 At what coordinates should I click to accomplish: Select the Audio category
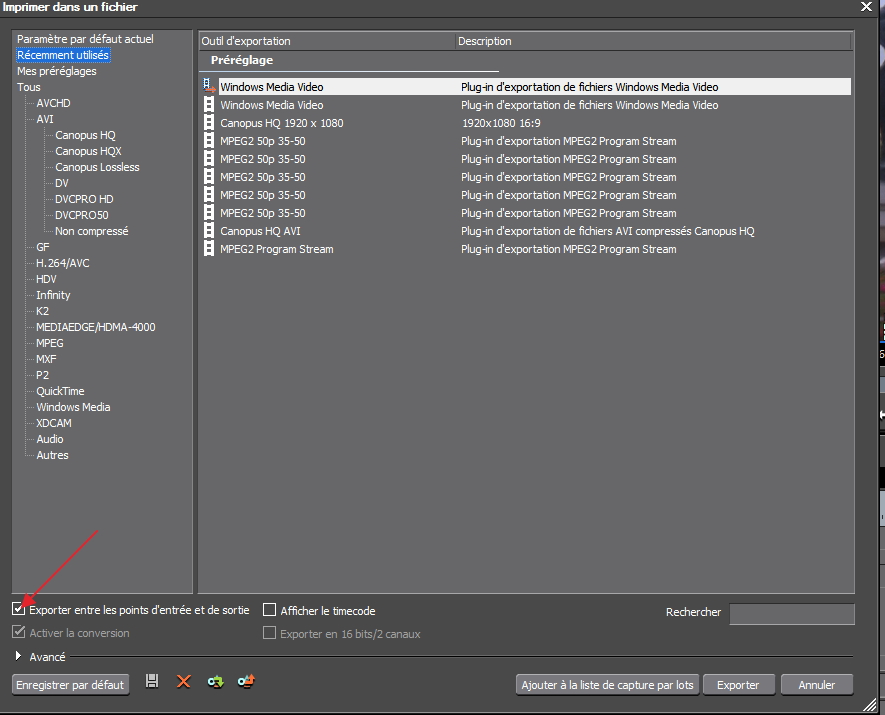click(x=50, y=439)
